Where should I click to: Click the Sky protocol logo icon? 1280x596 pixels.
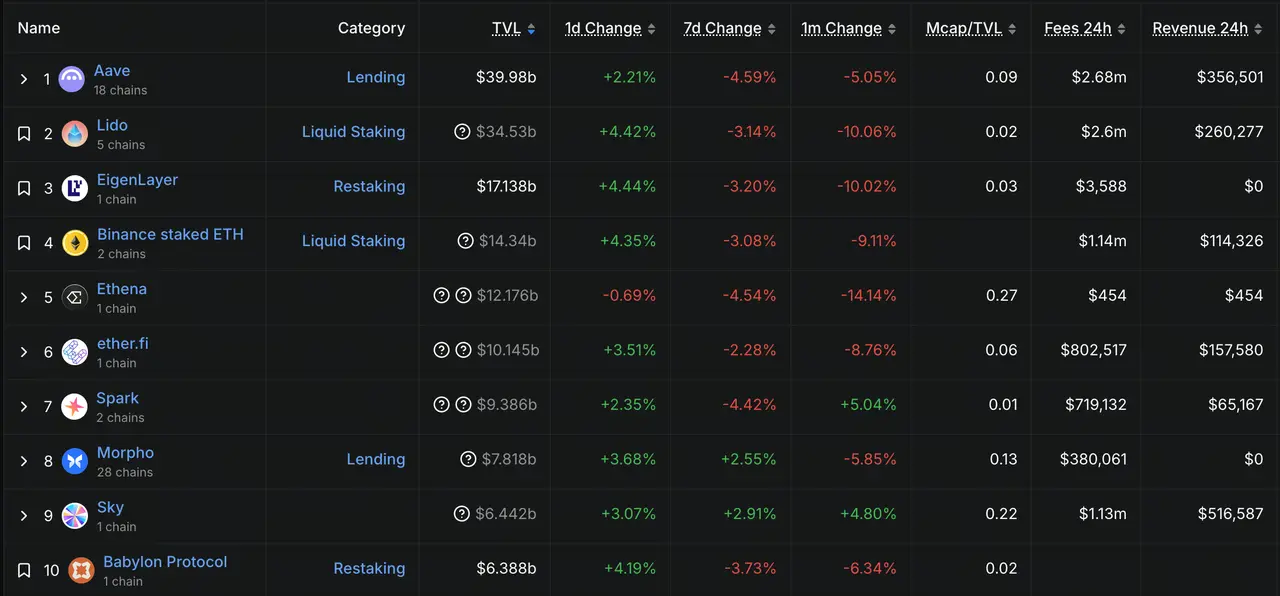tap(75, 516)
